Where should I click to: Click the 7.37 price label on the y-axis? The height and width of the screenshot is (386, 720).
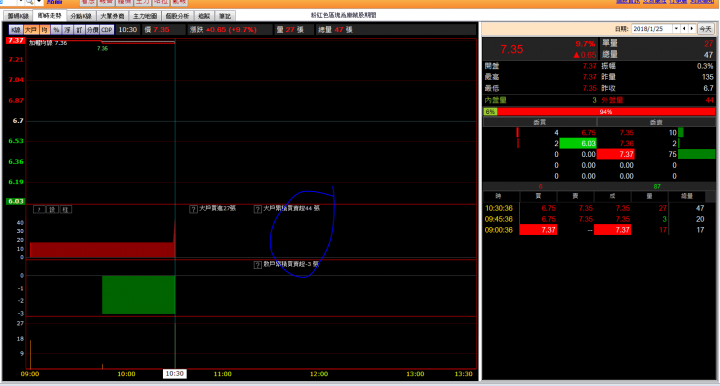tap(16, 40)
